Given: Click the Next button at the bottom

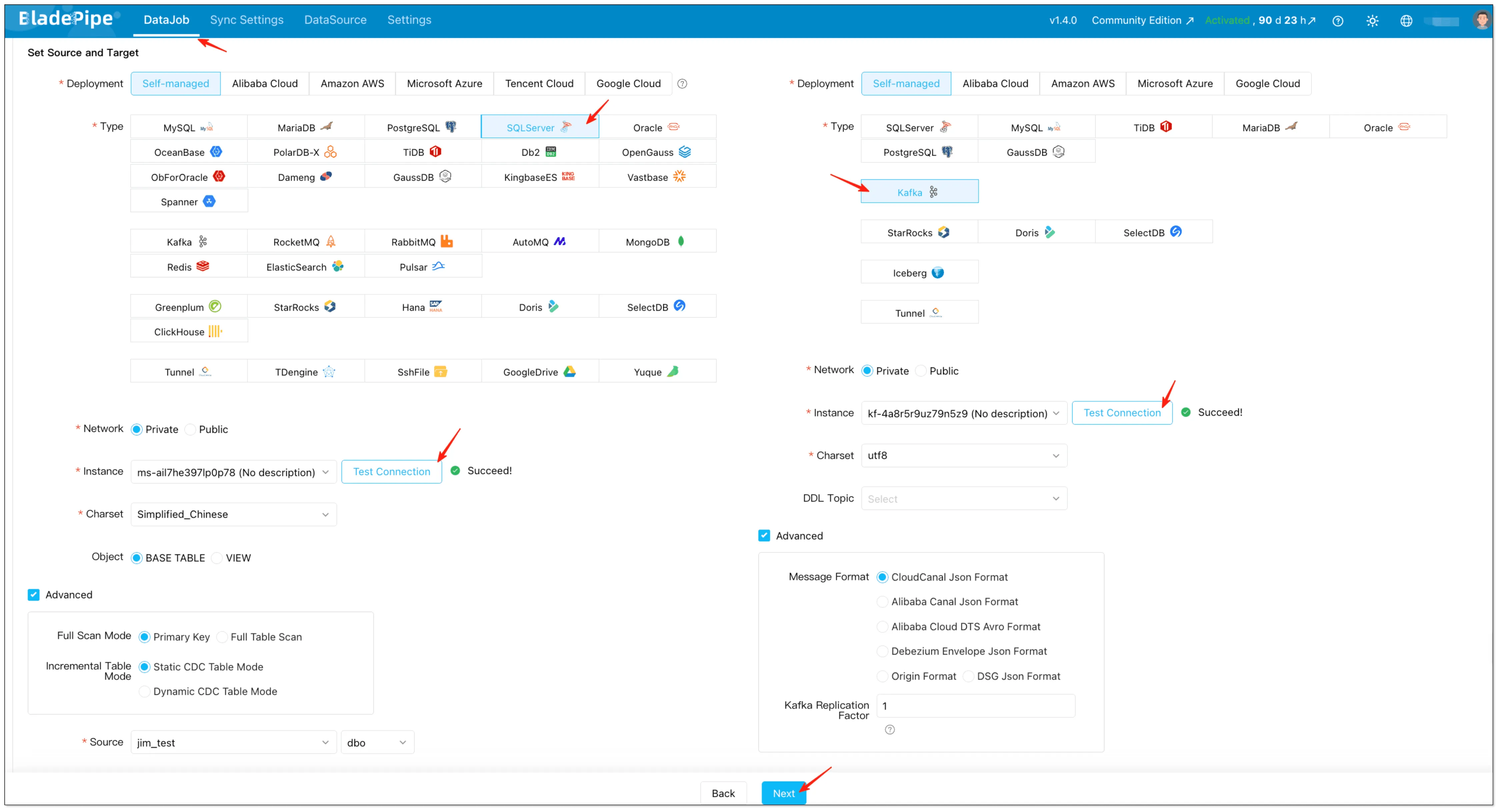Looking at the screenshot, I should [x=784, y=793].
